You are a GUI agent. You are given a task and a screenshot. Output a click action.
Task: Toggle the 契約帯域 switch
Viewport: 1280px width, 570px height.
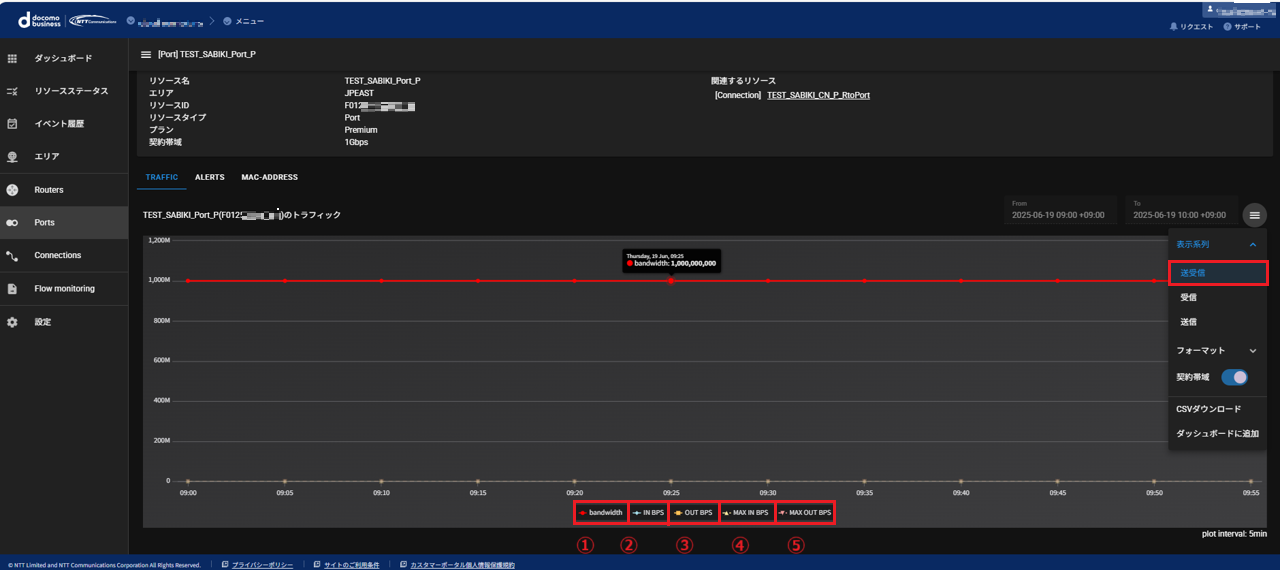coord(1234,377)
